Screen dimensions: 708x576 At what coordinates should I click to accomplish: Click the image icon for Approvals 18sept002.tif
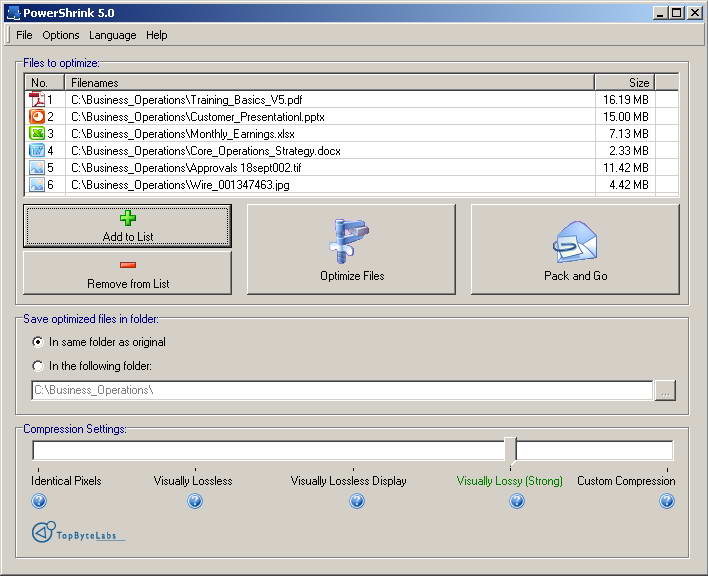37,167
